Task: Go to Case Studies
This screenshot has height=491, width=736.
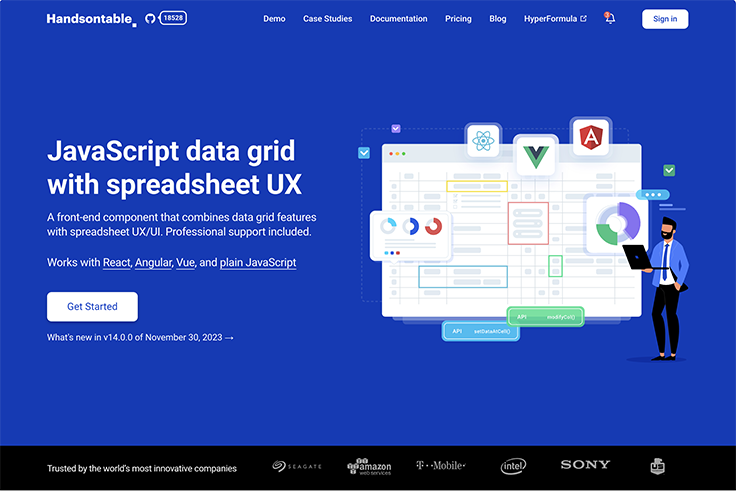Action: pyautogui.click(x=328, y=19)
